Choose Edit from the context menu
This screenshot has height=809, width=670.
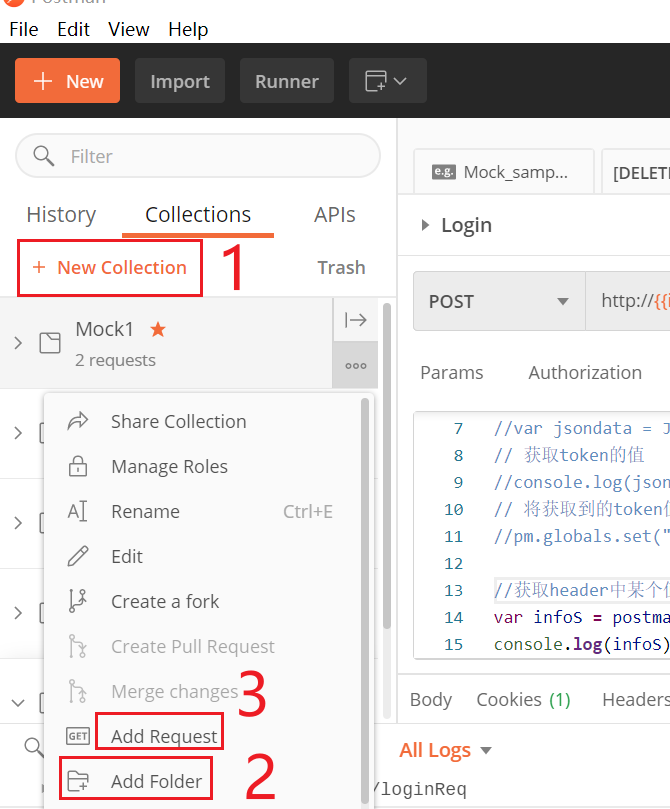pyautogui.click(x=127, y=556)
